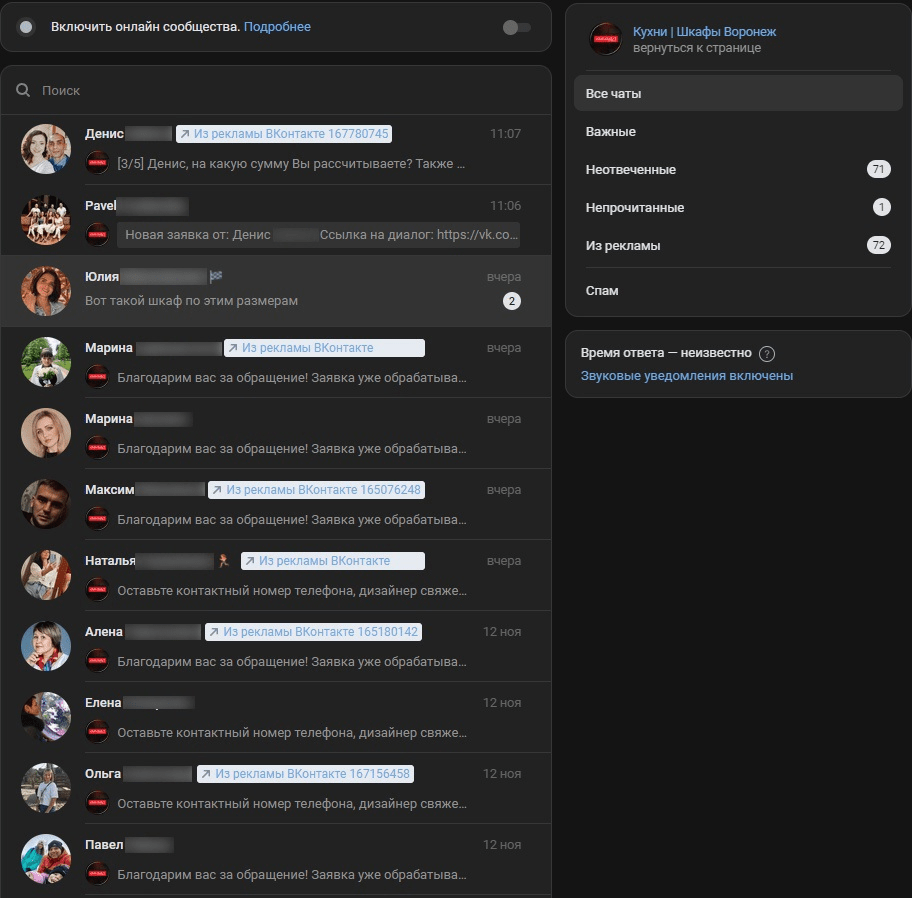Click the arrow icon in Ольга's ad tag

206,774
